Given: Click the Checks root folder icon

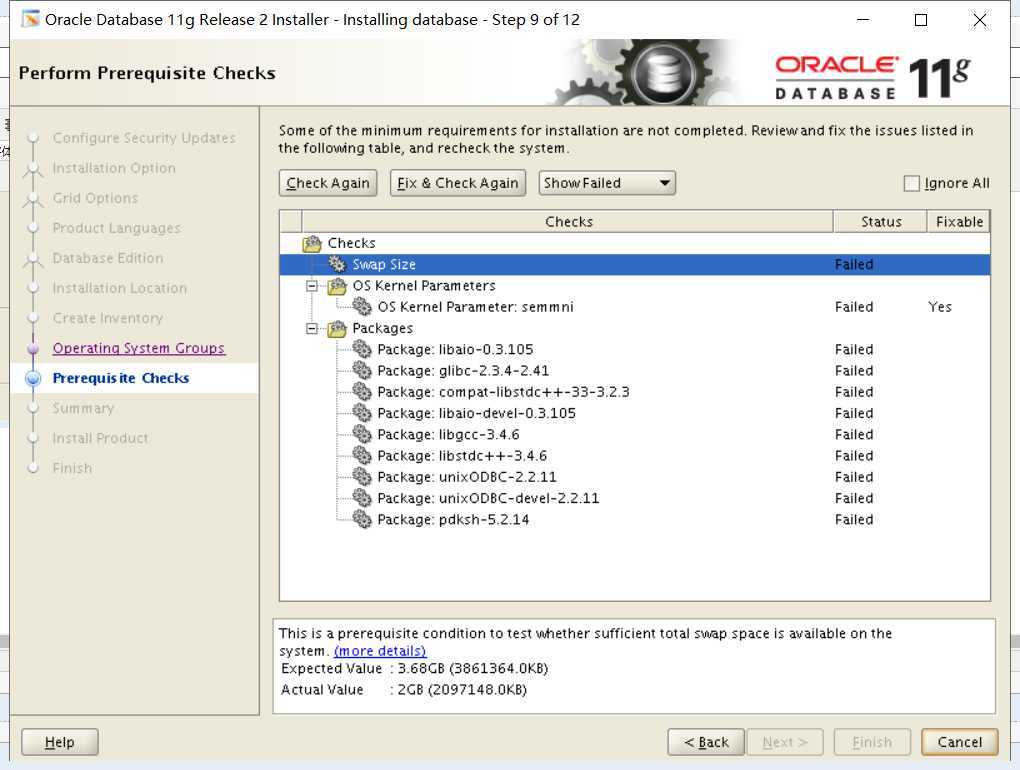Looking at the screenshot, I should pyautogui.click(x=312, y=243).
